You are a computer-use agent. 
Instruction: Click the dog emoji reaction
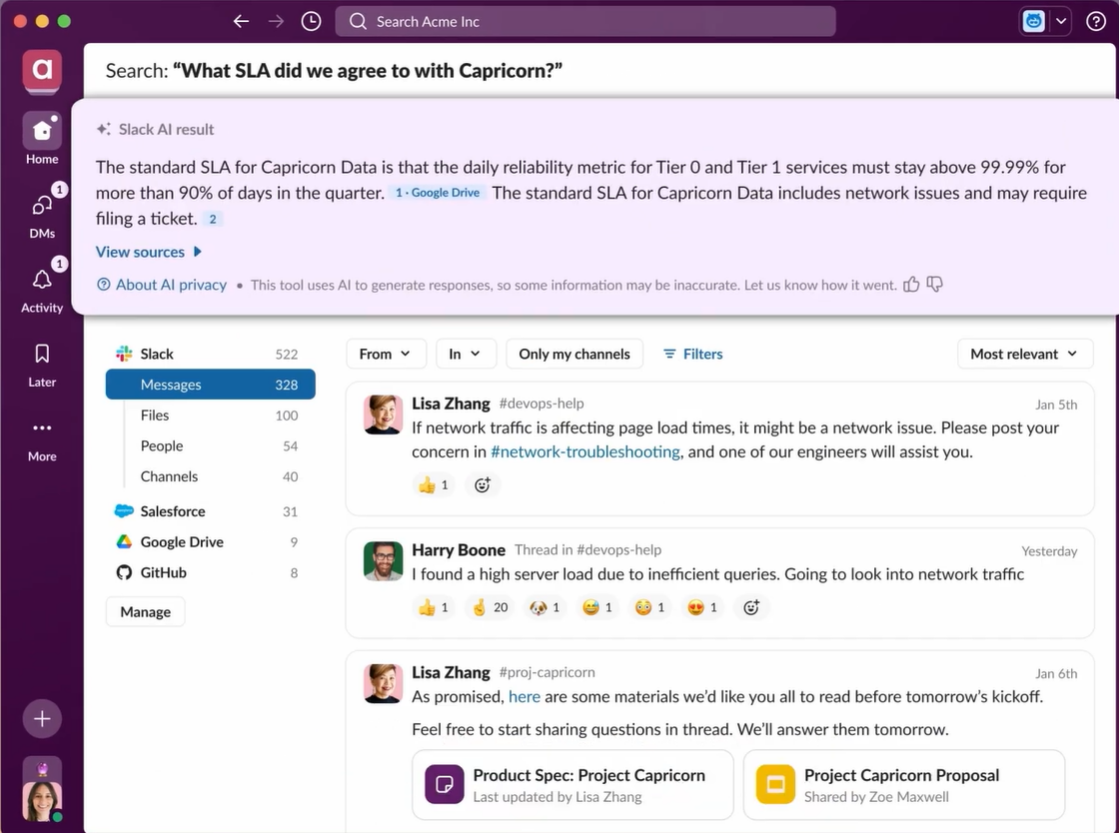tap(545, 607)
